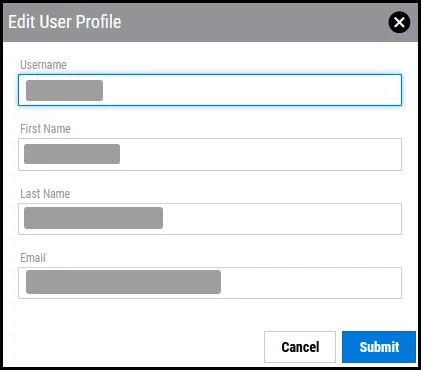Click the Email label text

coord(33,258)
